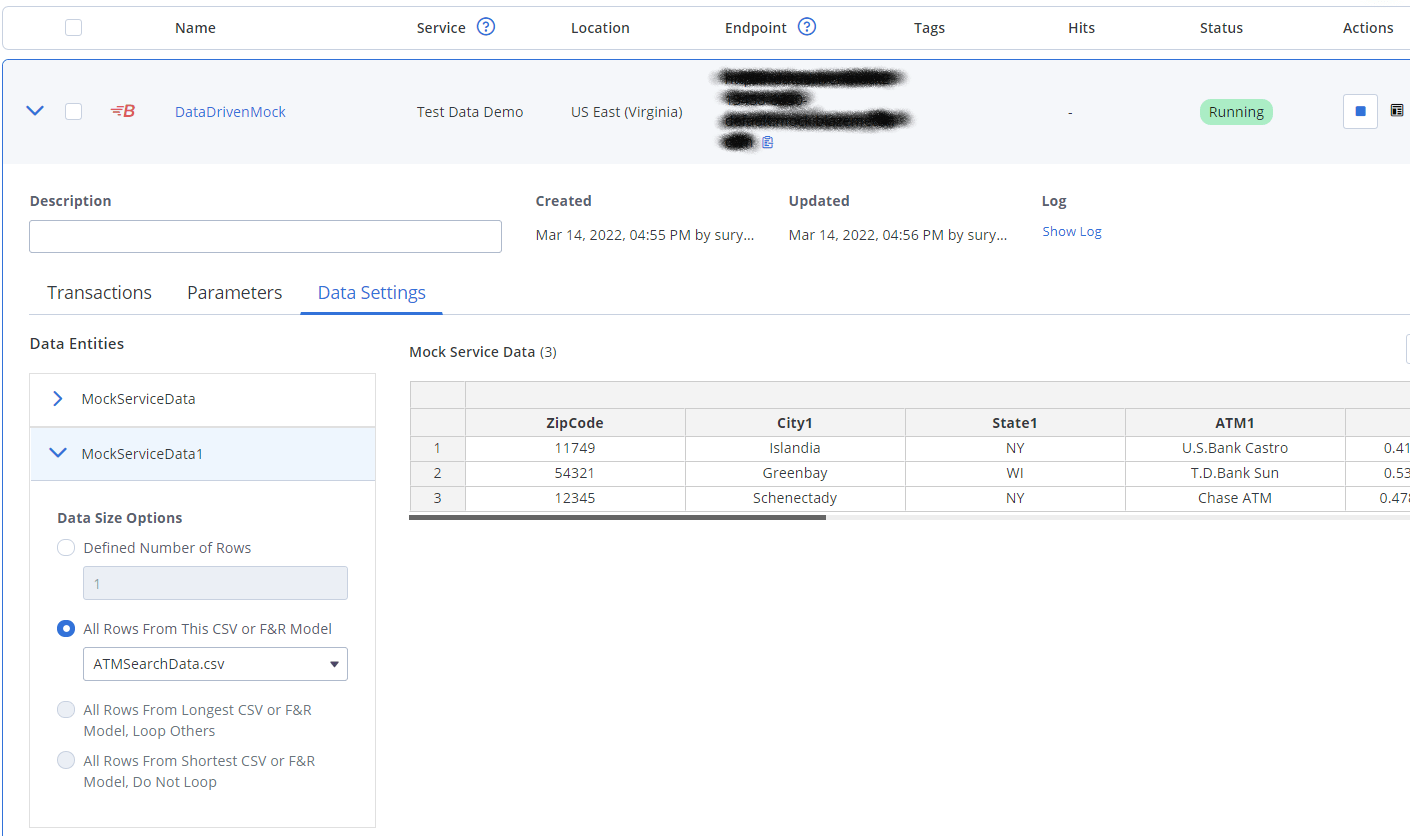This screenshot has height=836, width=1415.
Task: Click the data table horizontal scrollbar
Action: point(617,518)
